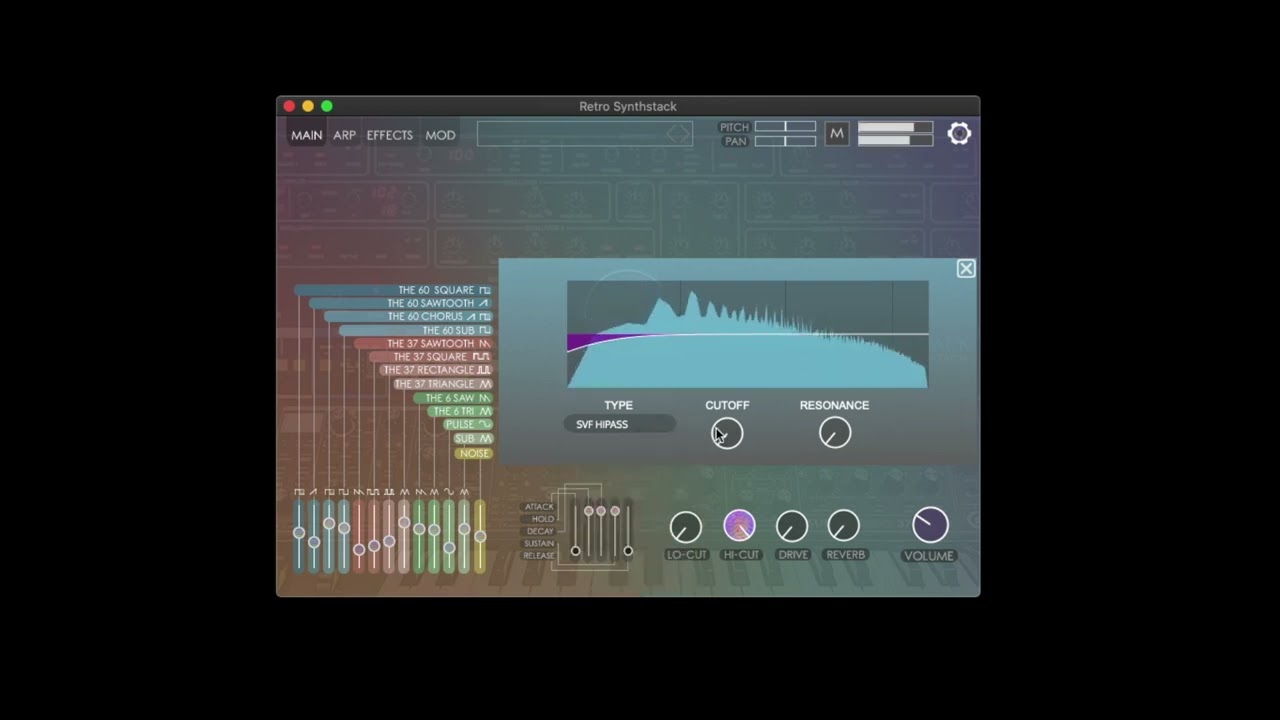Click the RELEASE envelope label
This screenshot has height=720, width=1280.
539,555
